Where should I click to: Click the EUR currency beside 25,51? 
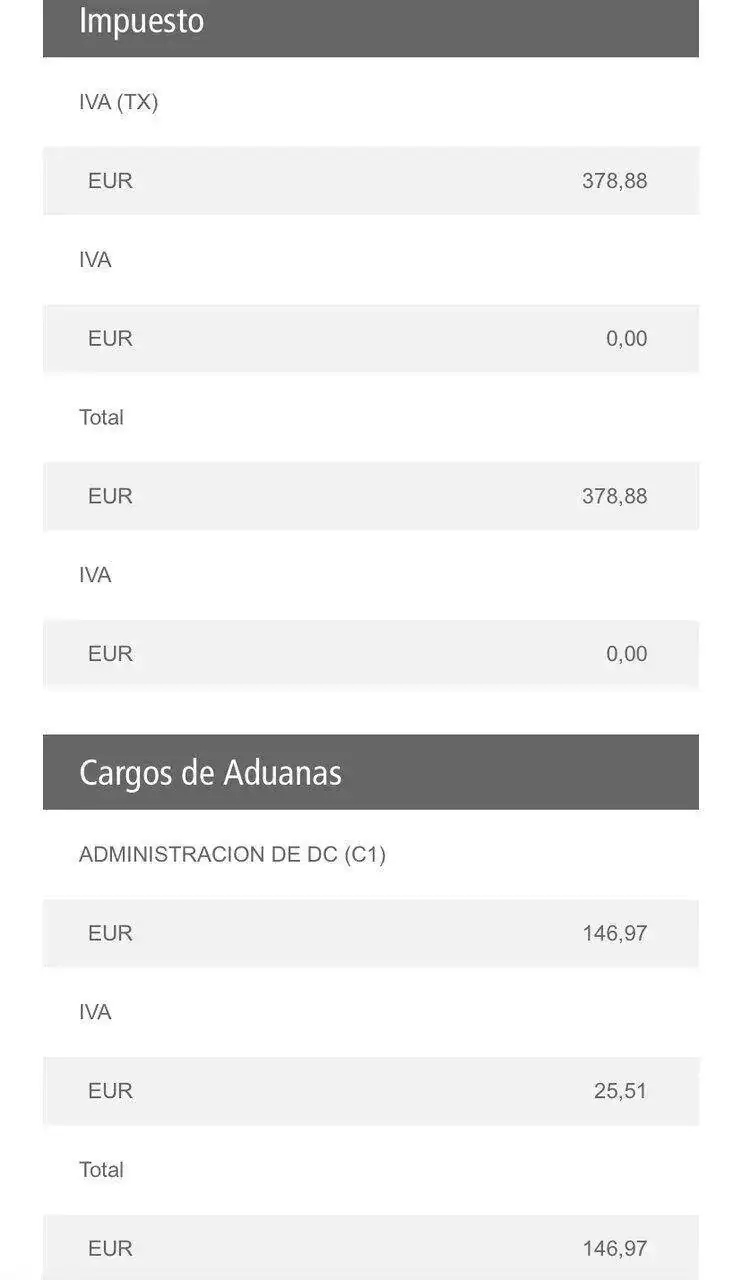click(x=110, y=1091)
